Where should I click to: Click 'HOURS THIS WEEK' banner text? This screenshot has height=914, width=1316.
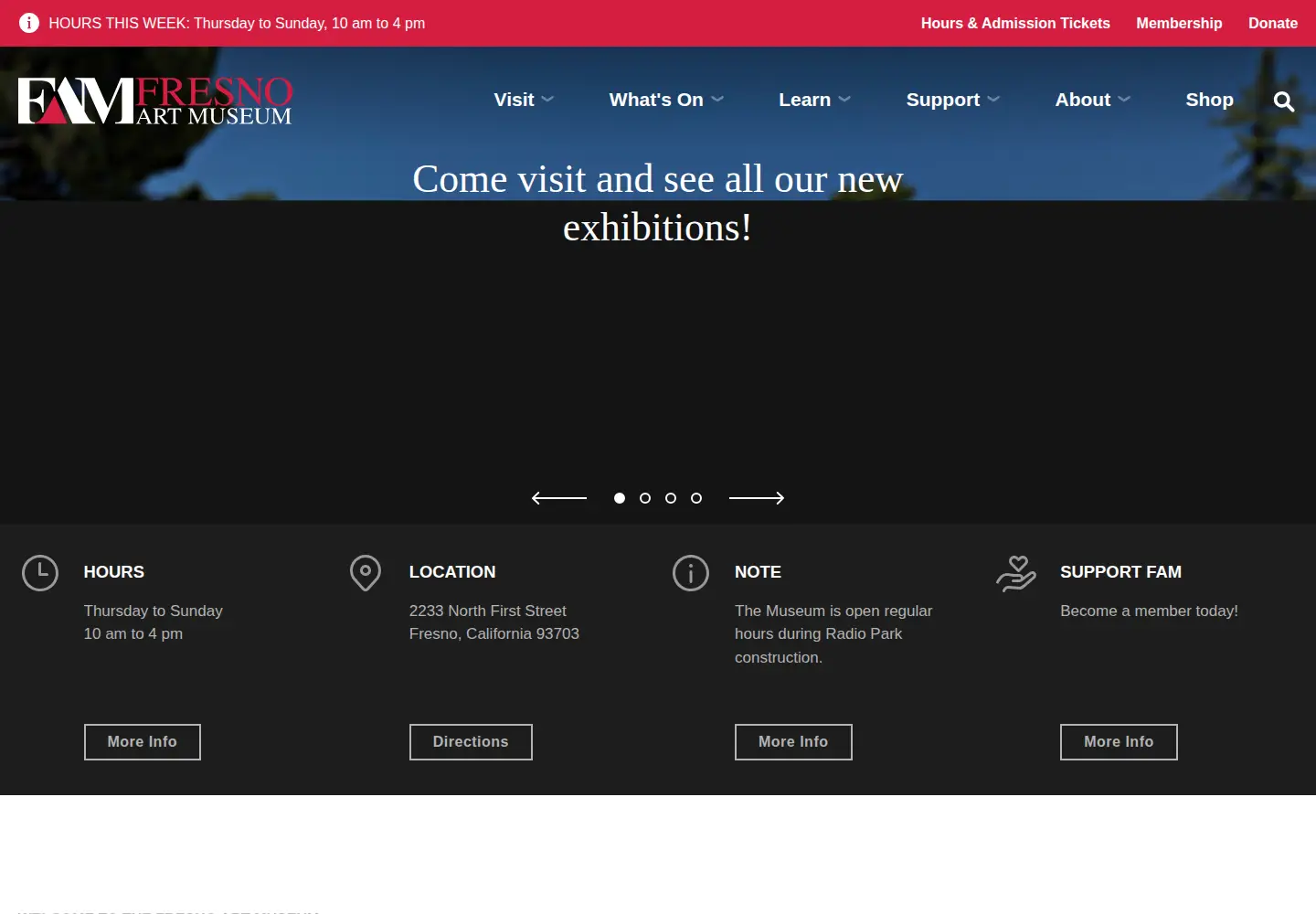(x=237, y=23)
